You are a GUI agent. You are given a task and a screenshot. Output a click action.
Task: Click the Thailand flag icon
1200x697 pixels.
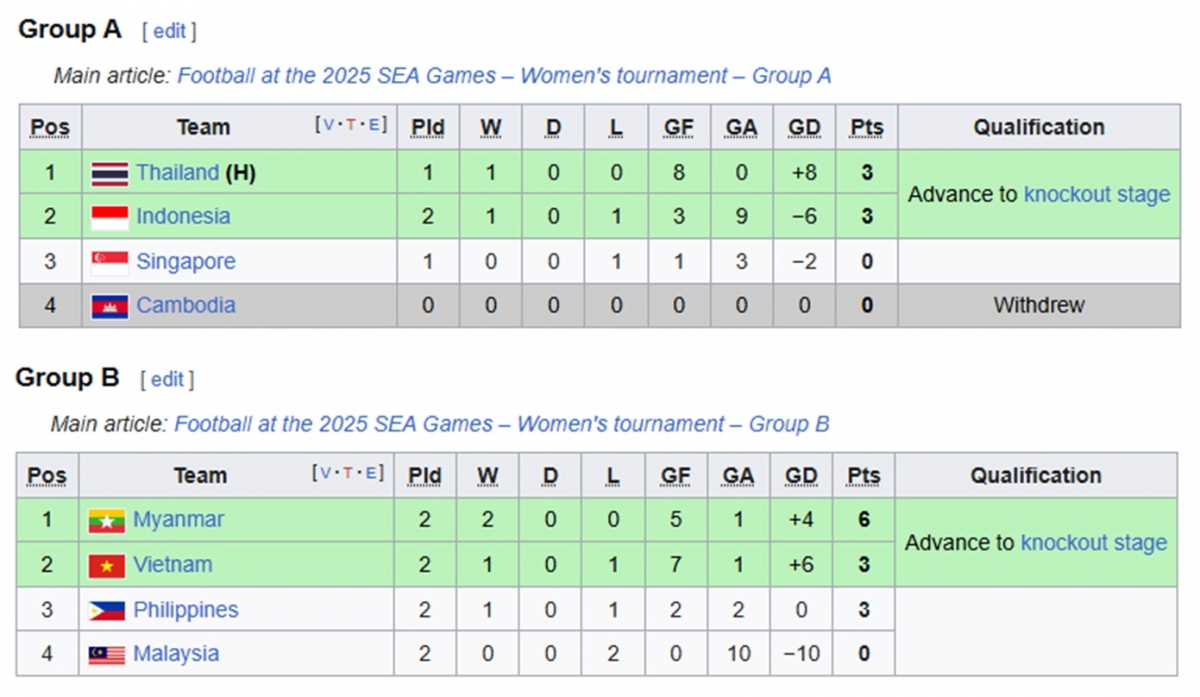point(110,174)
